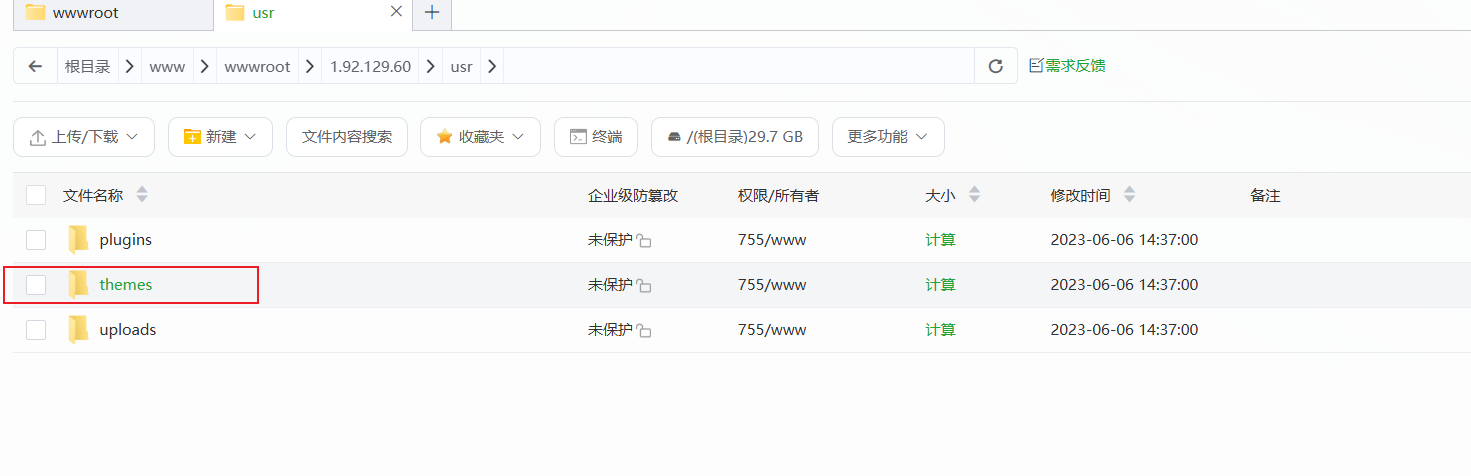Open the themes folder icon

pyautogui.click(x=78, y=285)
